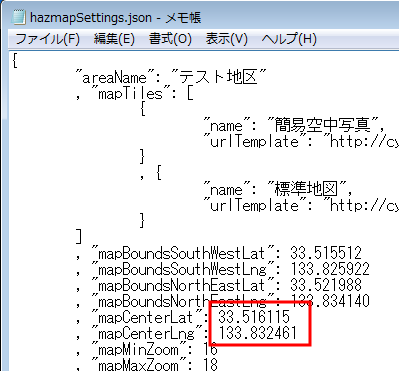Click the Notepad icon in title bar

tap(18, 17)
